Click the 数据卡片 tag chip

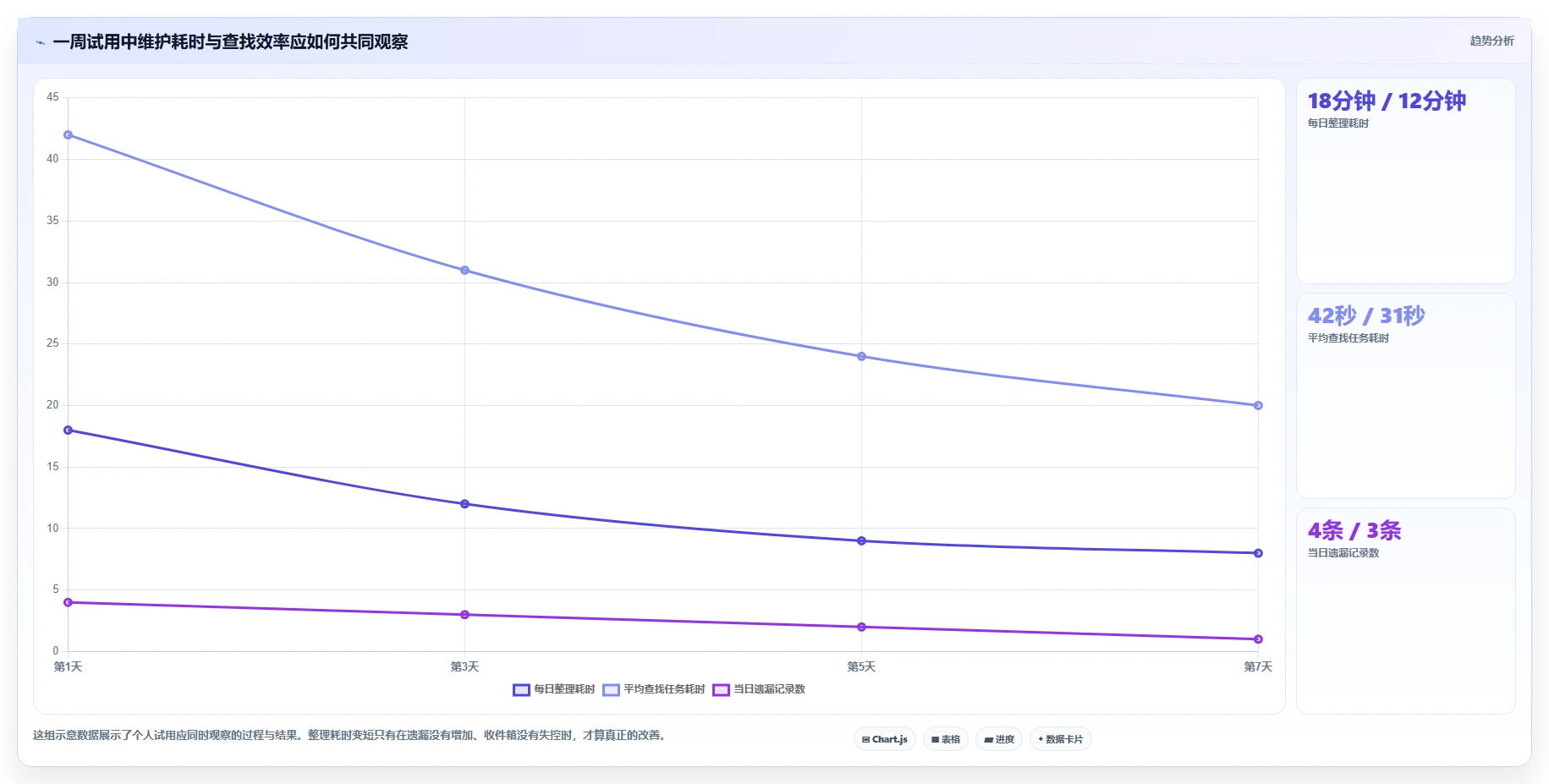(x=1061, y=739)
